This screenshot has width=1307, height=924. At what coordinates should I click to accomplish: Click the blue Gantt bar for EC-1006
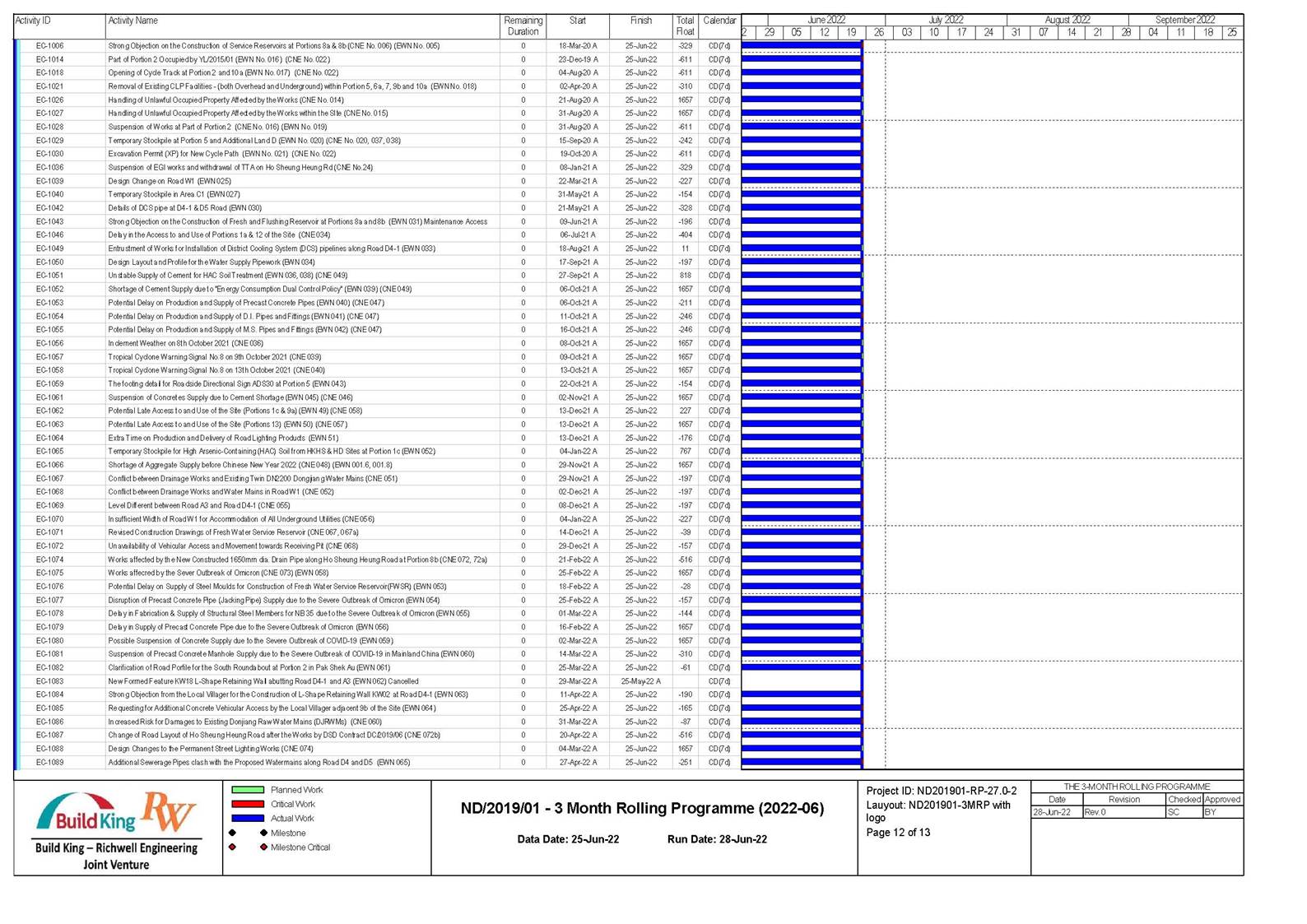(801, 46)
